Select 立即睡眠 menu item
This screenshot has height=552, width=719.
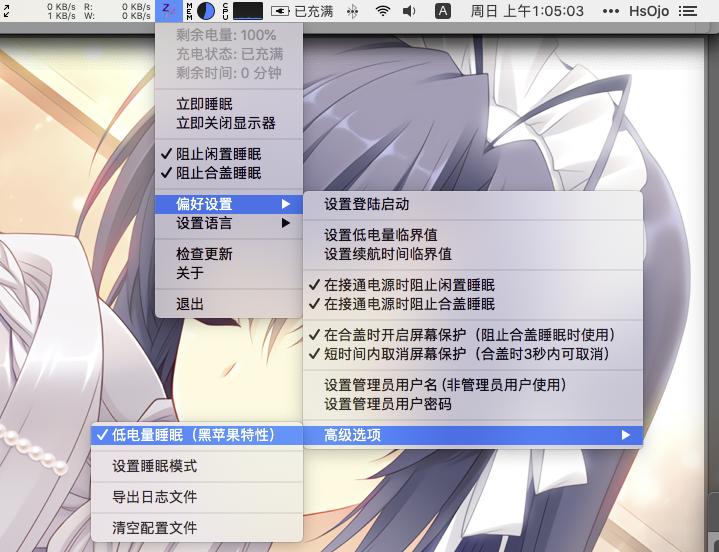229,104
